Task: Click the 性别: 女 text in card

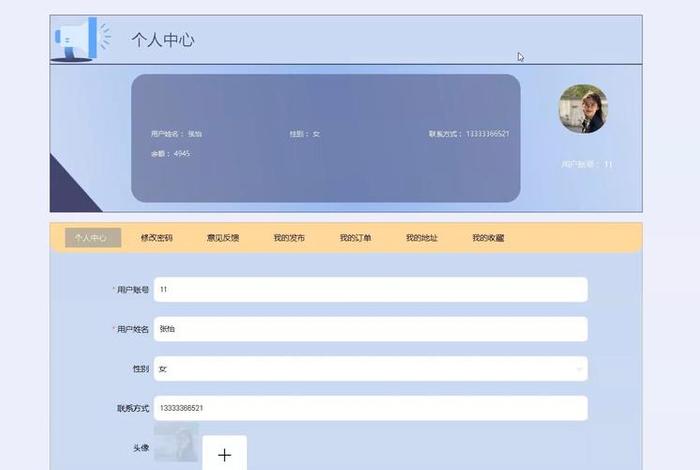Action: [x=304, y=133]
